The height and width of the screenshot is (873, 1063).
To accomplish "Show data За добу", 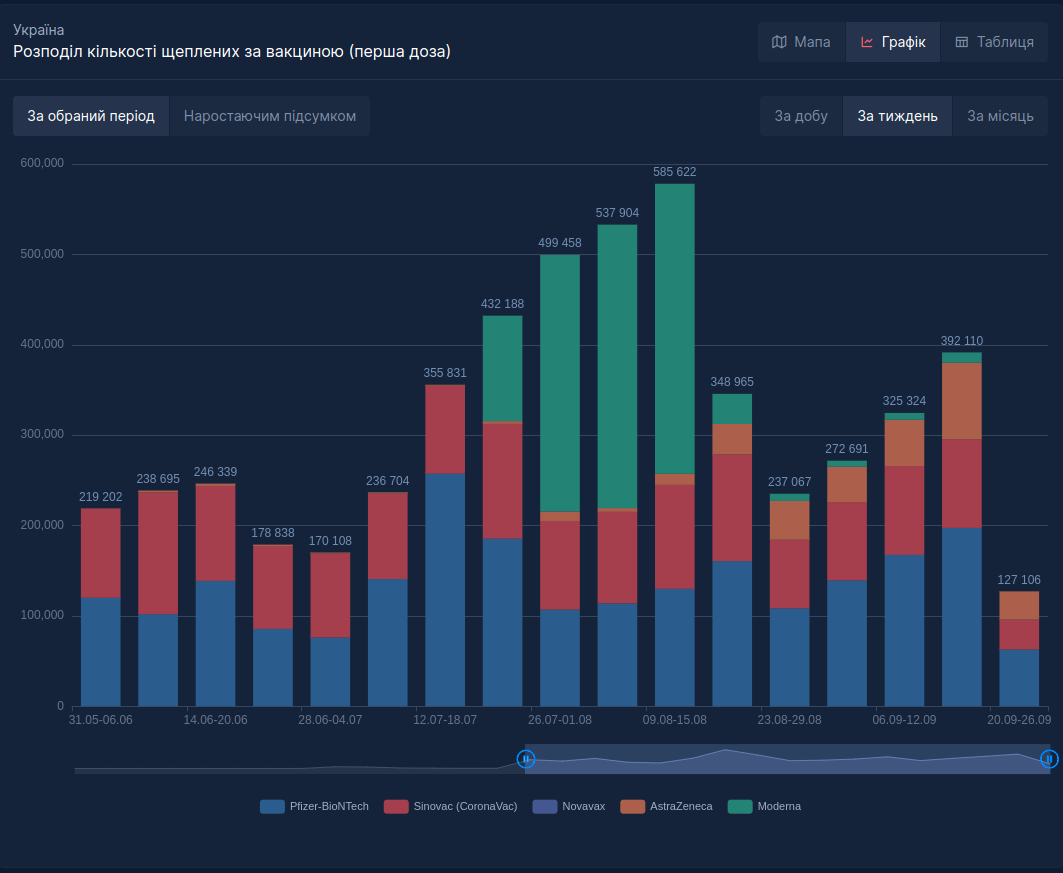I will click(x=801, y=116).
